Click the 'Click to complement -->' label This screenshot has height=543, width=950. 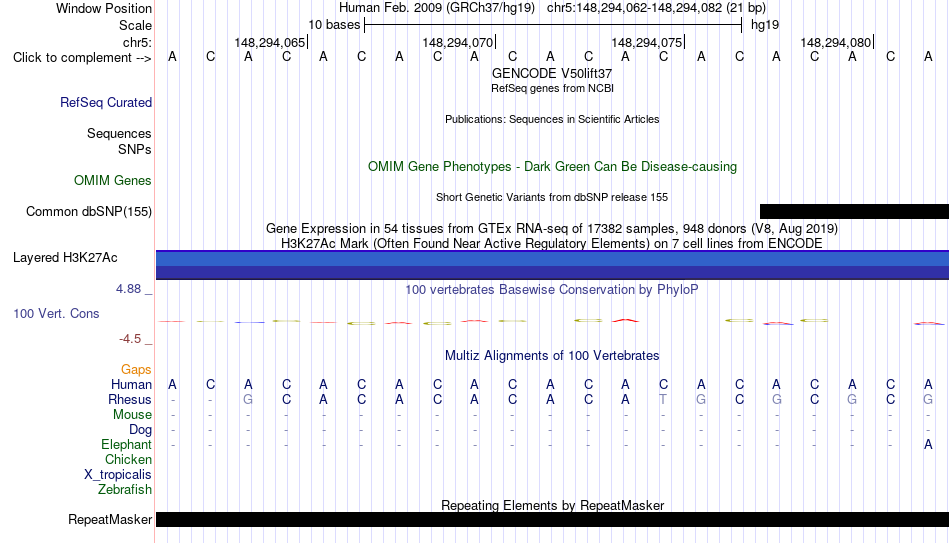[x=82, y=58]
